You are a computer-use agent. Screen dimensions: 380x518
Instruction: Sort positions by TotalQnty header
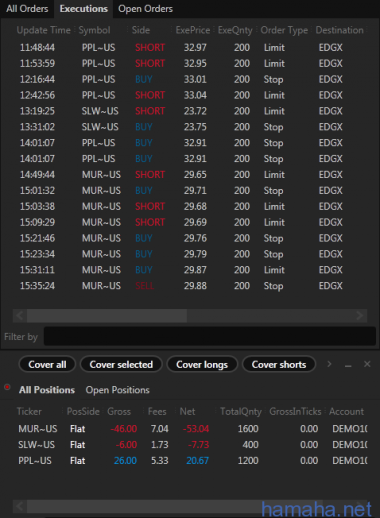coord(241,411)
